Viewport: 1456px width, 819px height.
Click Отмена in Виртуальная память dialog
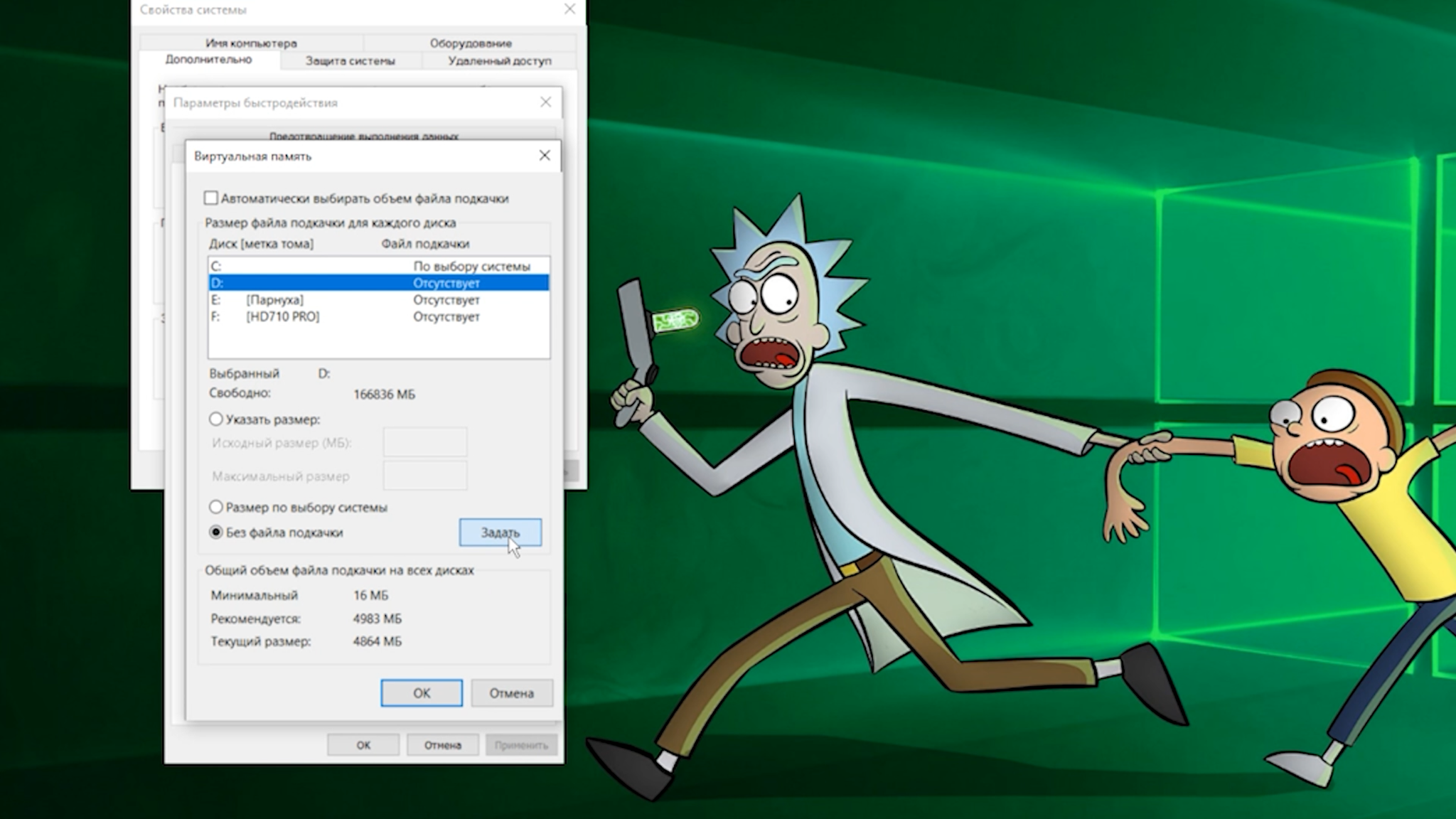point(511,693)
